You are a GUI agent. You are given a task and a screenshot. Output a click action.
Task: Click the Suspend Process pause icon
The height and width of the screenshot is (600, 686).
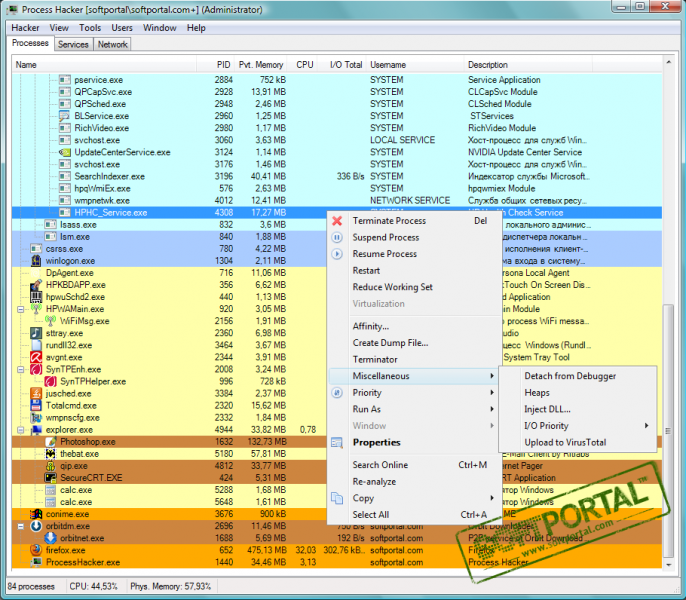click(337, 238)
